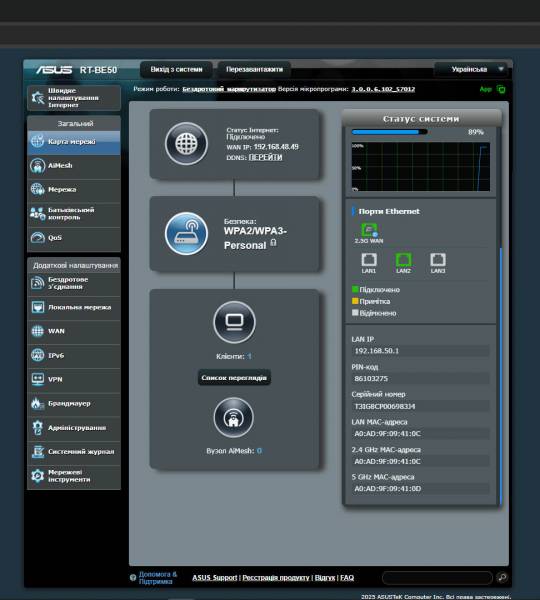Click the LAN3 port icon
This screenshot has height=600, width=540.
pyautogui.click(x=438, y=260)
